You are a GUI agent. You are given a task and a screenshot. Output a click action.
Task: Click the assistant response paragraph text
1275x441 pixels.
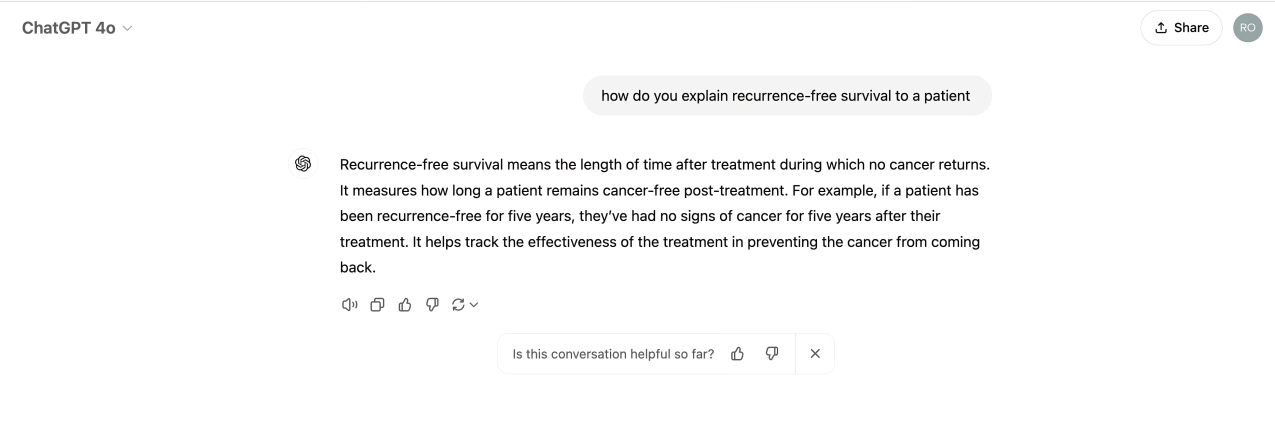point(665,216)
